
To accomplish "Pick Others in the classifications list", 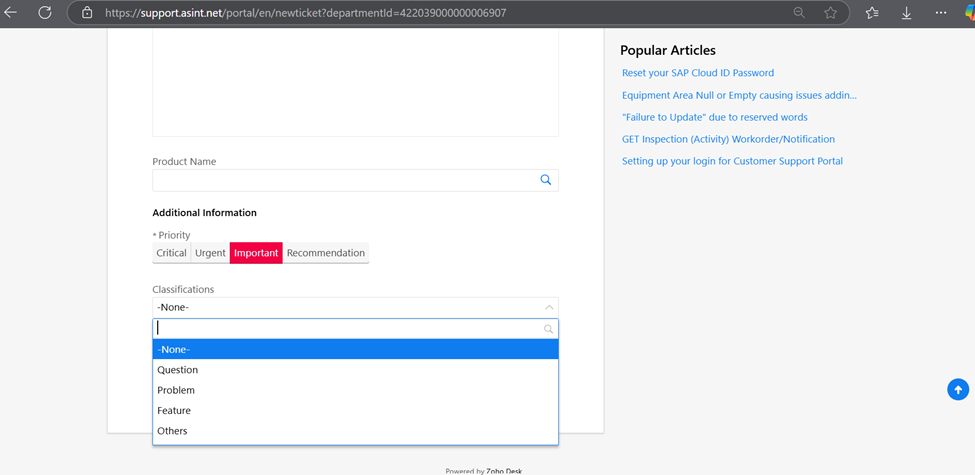I will coord(172,431).
